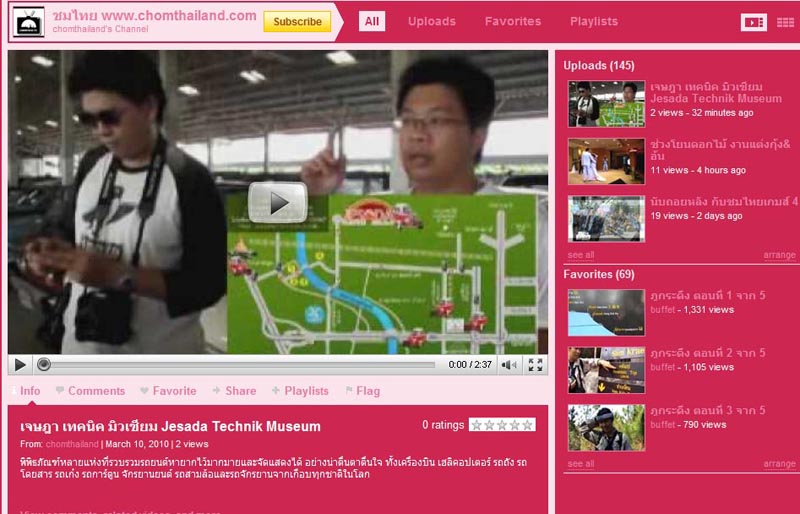This screenshot has height=514, width=800.
Task: Open the Playlists tab below video
Action: coord(301,391)
